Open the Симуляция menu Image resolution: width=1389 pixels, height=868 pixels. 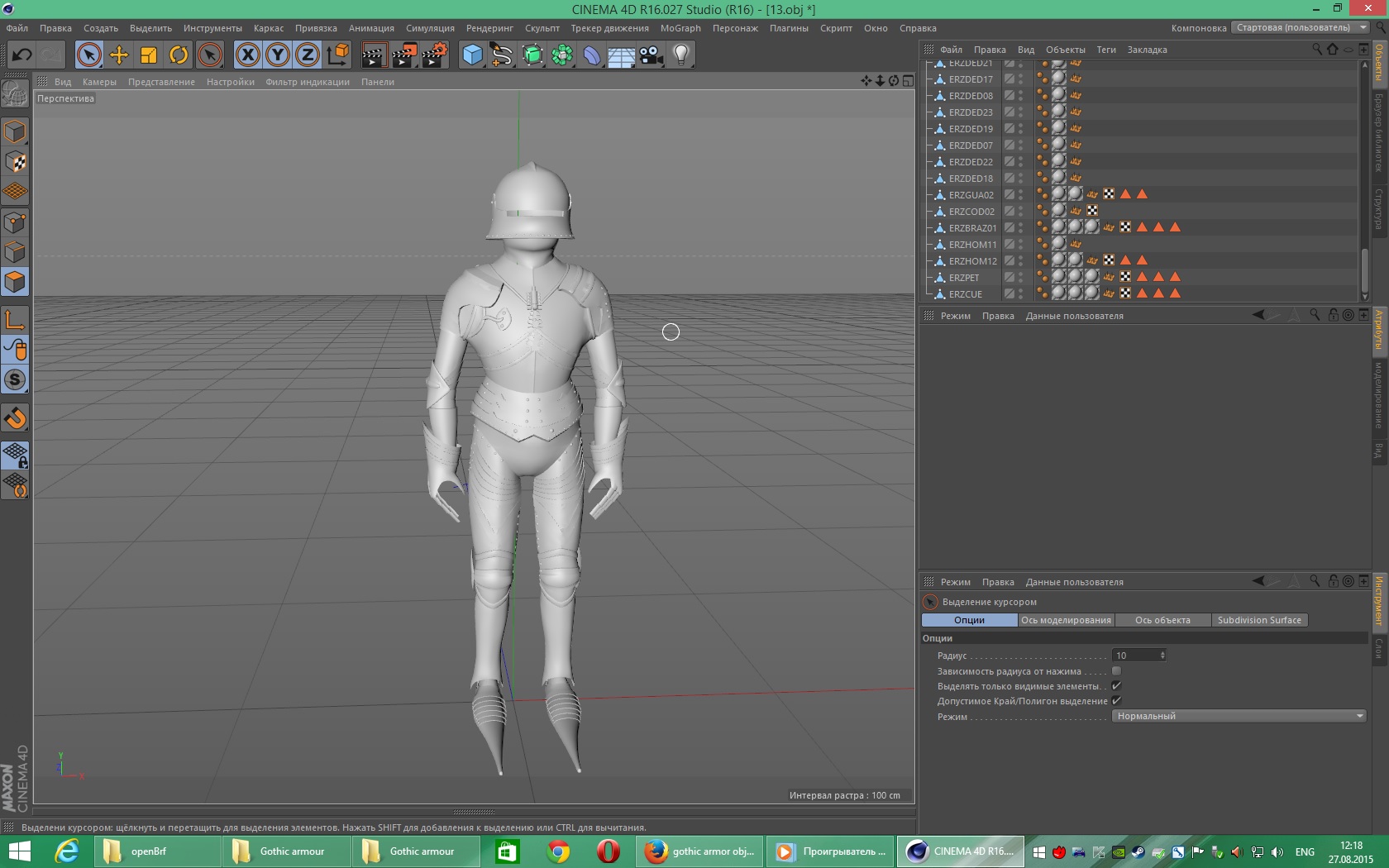click(430, 28)
